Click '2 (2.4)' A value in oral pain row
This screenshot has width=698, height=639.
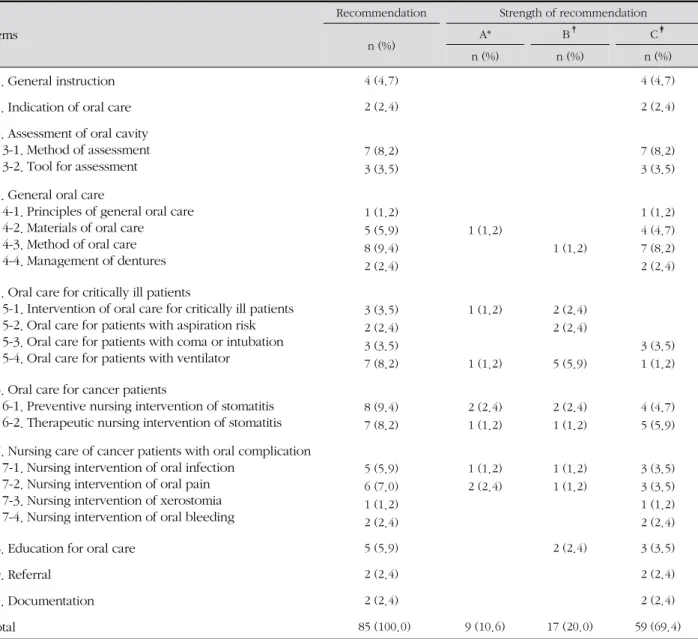[485, 486]
